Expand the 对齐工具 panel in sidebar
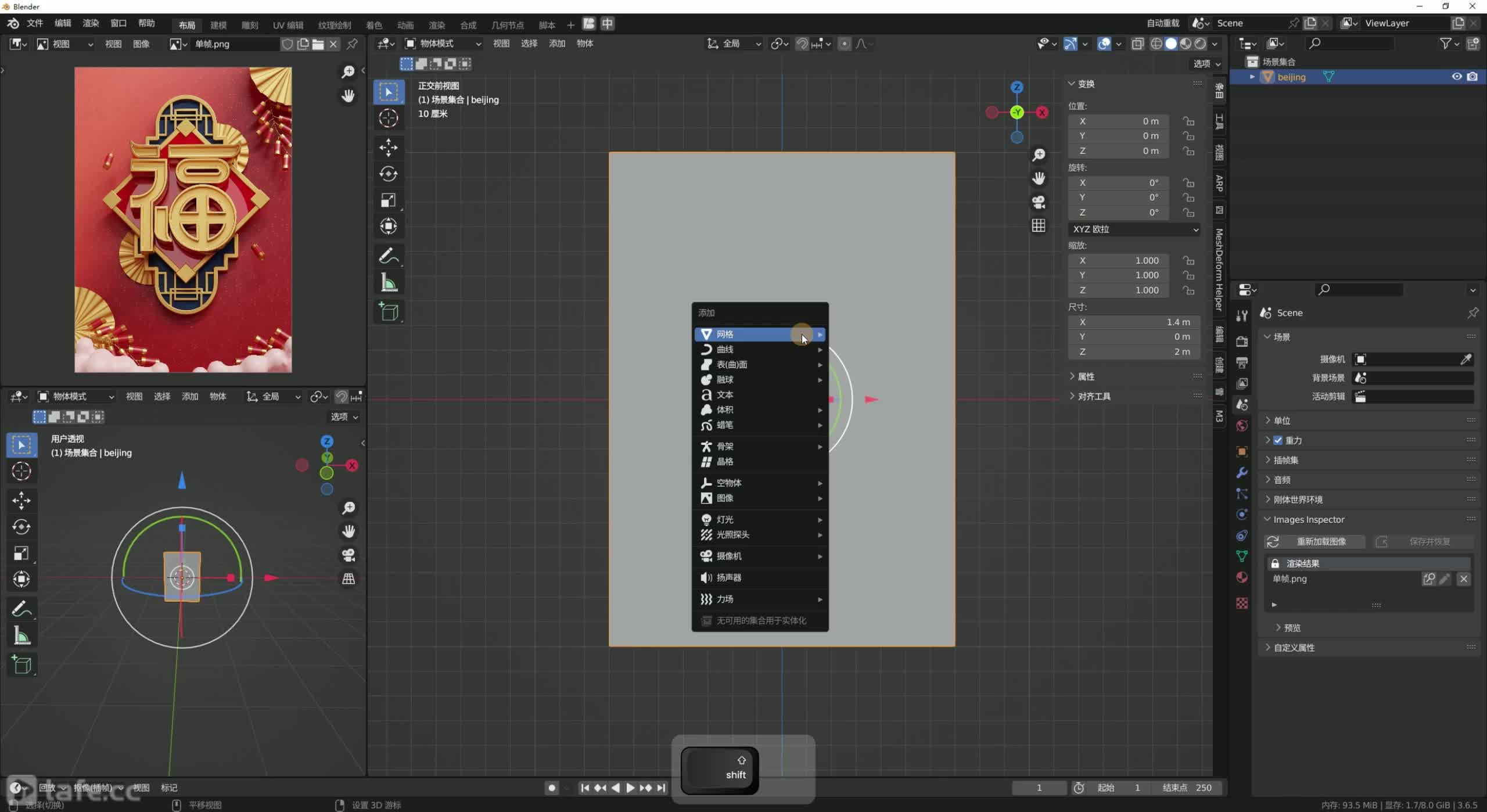Screen dimensions: 1487x812 click(1090, 396)
